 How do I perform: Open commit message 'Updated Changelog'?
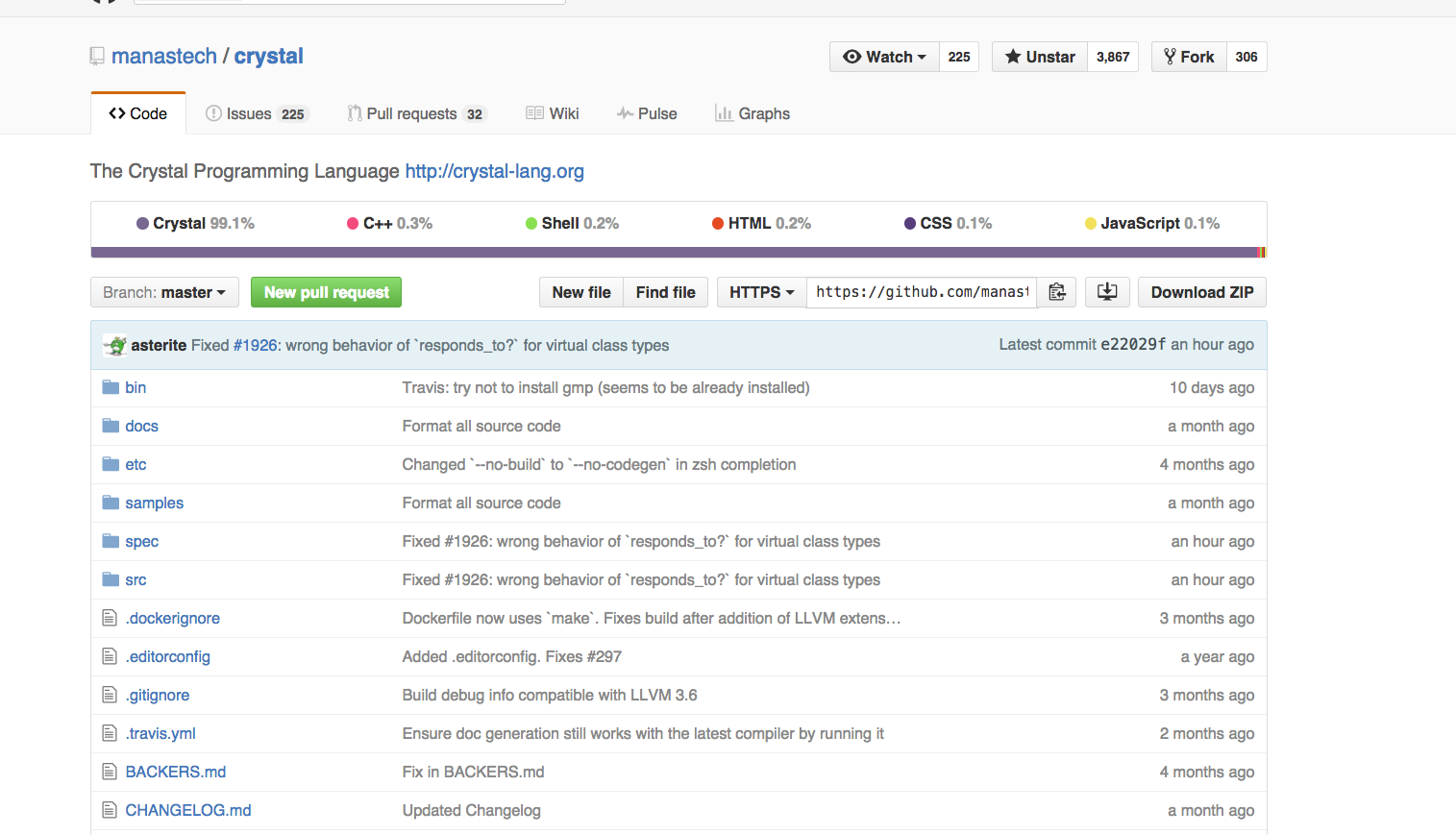coord(471,810)
